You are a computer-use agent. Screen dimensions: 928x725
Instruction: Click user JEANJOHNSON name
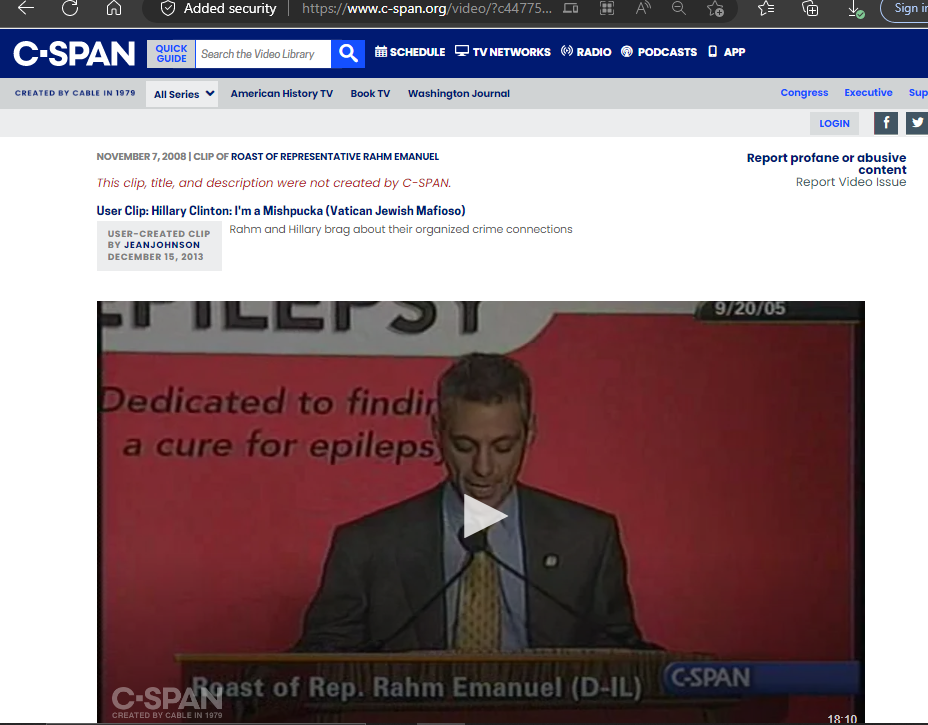pos(162,245)
